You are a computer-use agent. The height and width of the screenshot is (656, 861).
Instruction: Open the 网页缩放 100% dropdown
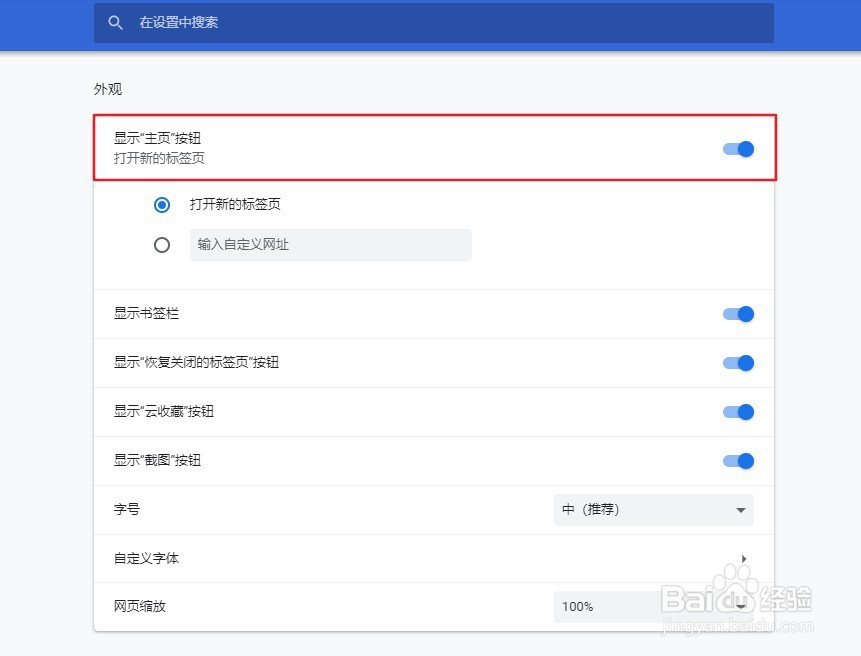[653, 607]
